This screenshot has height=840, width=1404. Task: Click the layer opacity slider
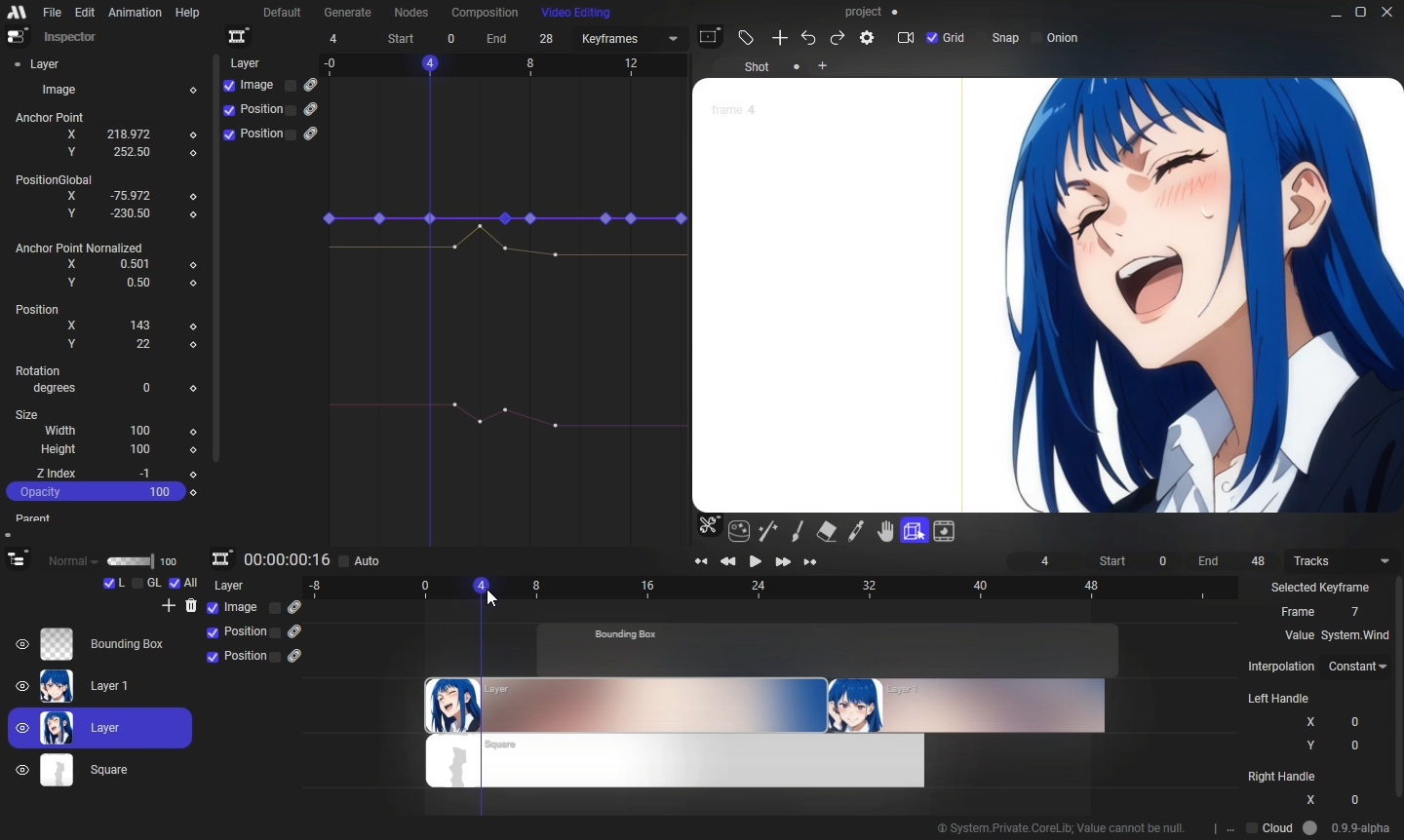130,562
